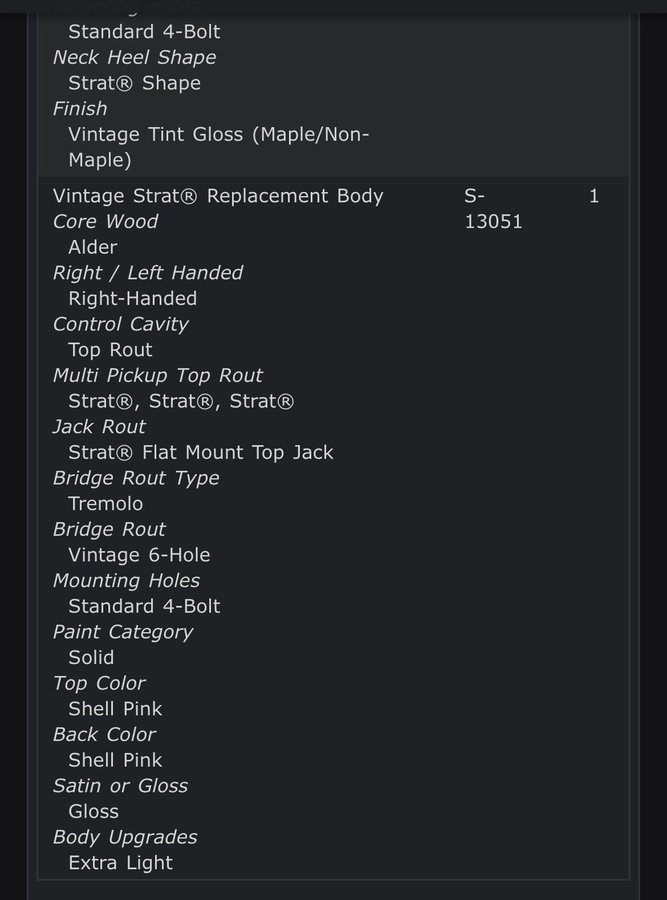Click the Shell Pink value under Back Color
Viewport: 667px width, 900px height.
tap(115, 760)
